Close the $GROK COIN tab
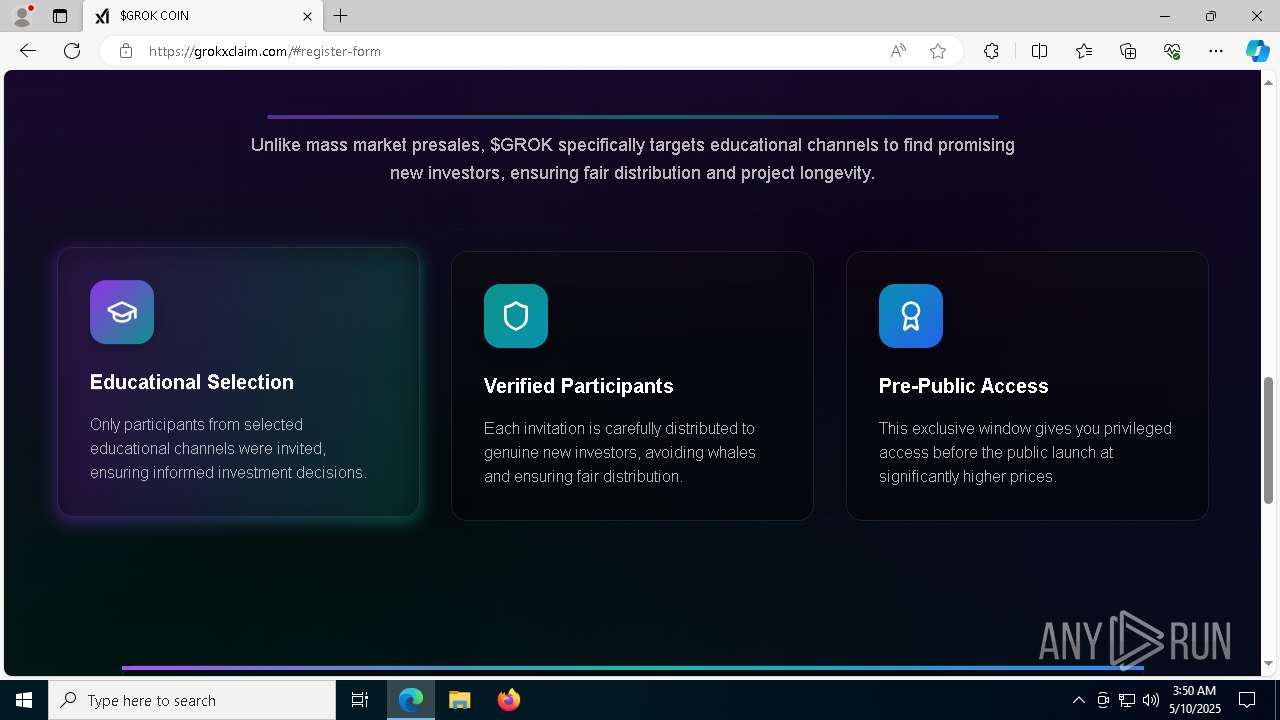The height and width of the screenshot is (720, 1280). point(307,16)
